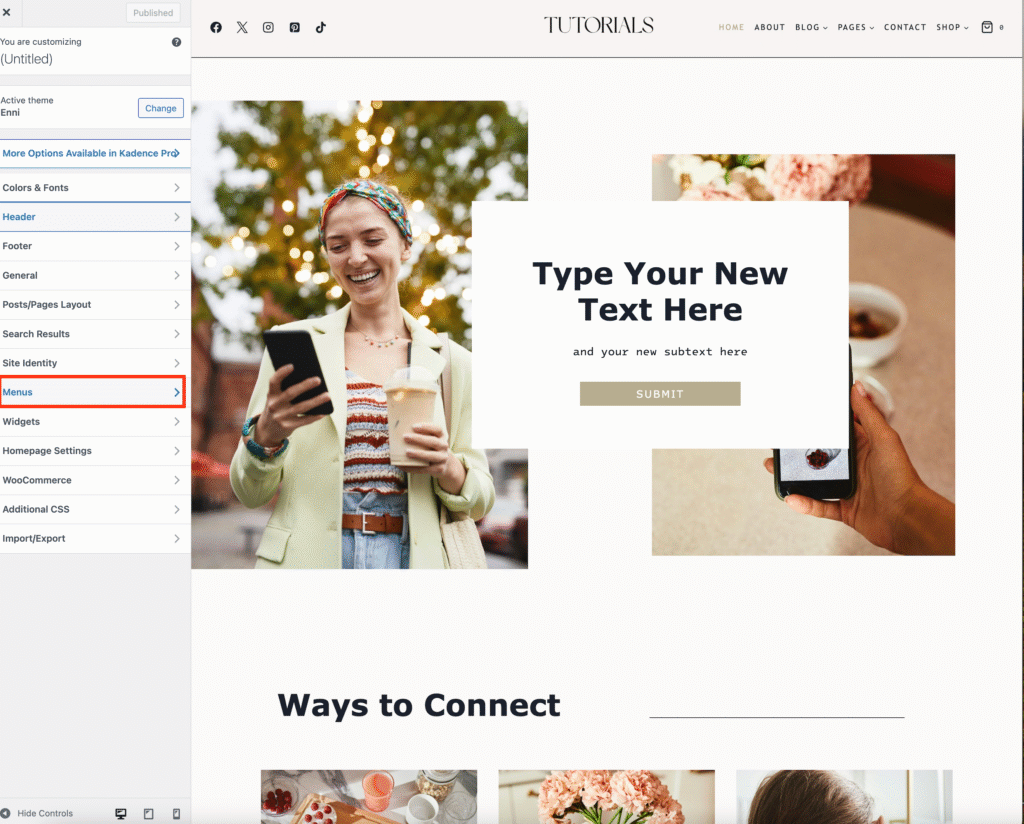Close the customizer with X button
The height and width of the screenshot is (824, 1024).
pyautogui.click(x=7, y=12)
